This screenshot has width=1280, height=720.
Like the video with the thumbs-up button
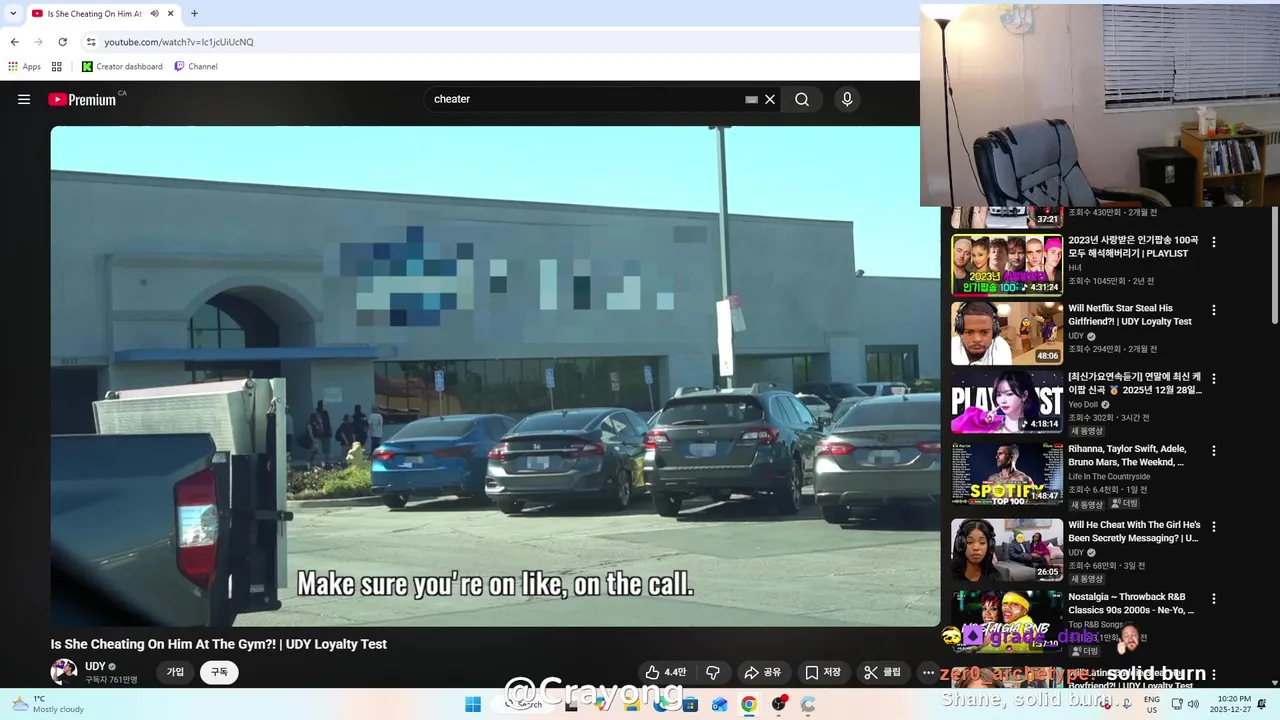pos(666,672)
